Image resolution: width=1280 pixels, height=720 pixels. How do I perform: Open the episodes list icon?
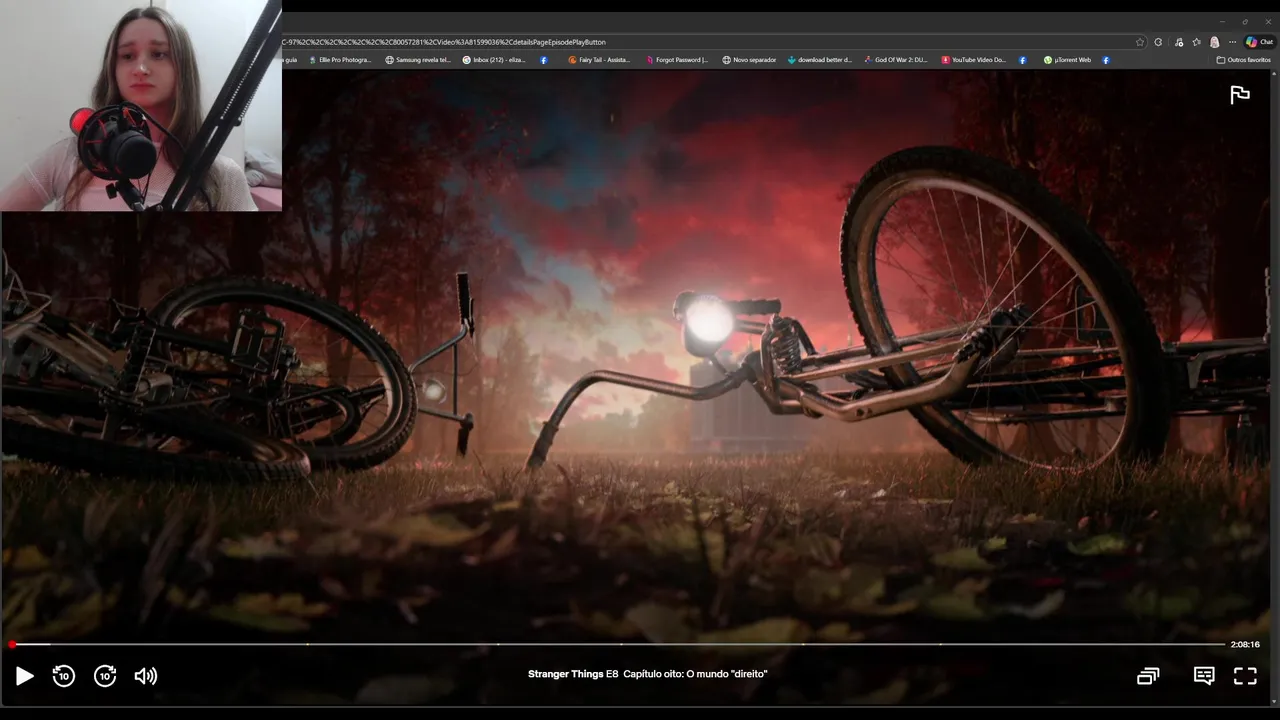(x=1148, y=676)
